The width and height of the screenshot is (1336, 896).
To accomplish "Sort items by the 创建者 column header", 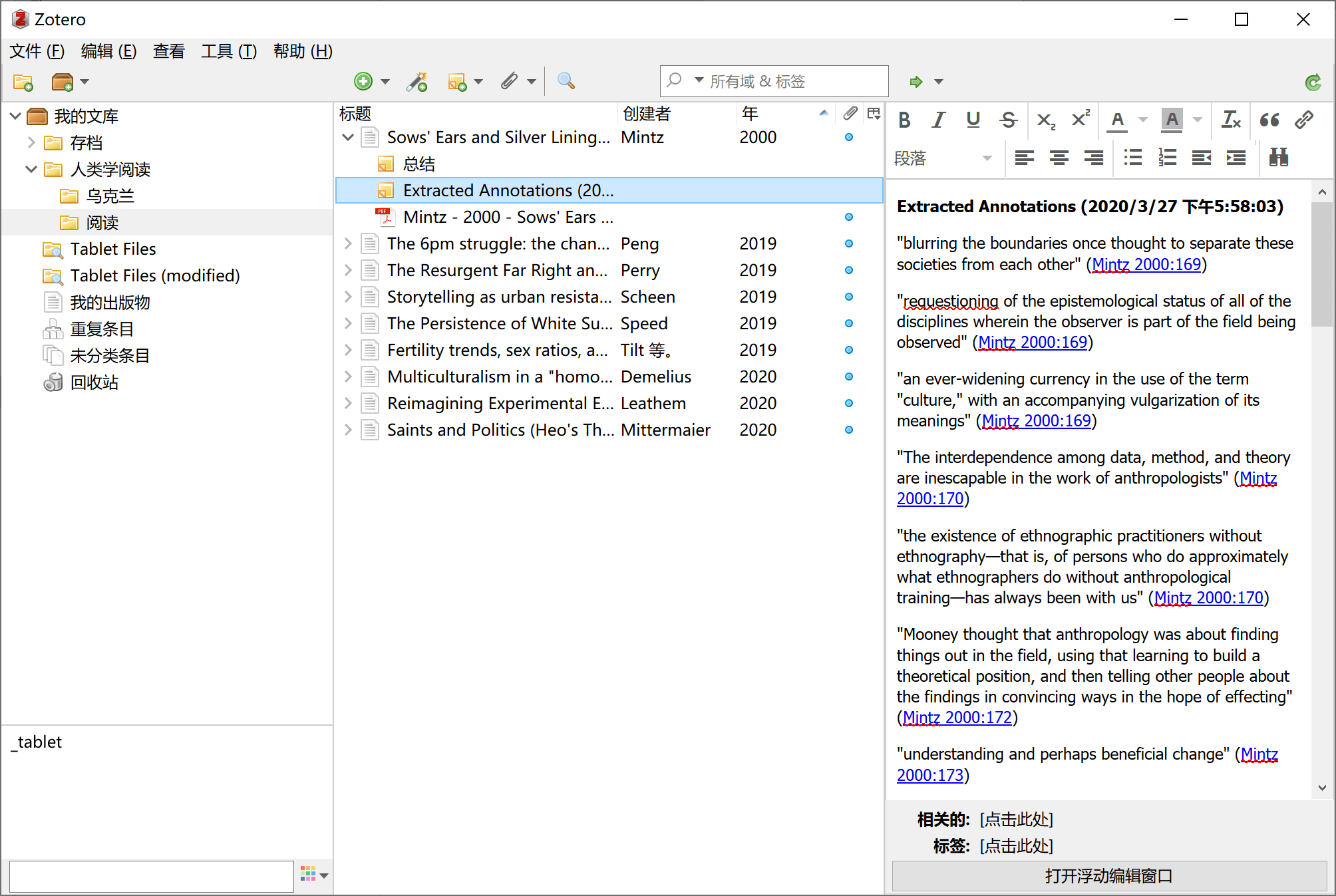I will click(x=676, y=114).
